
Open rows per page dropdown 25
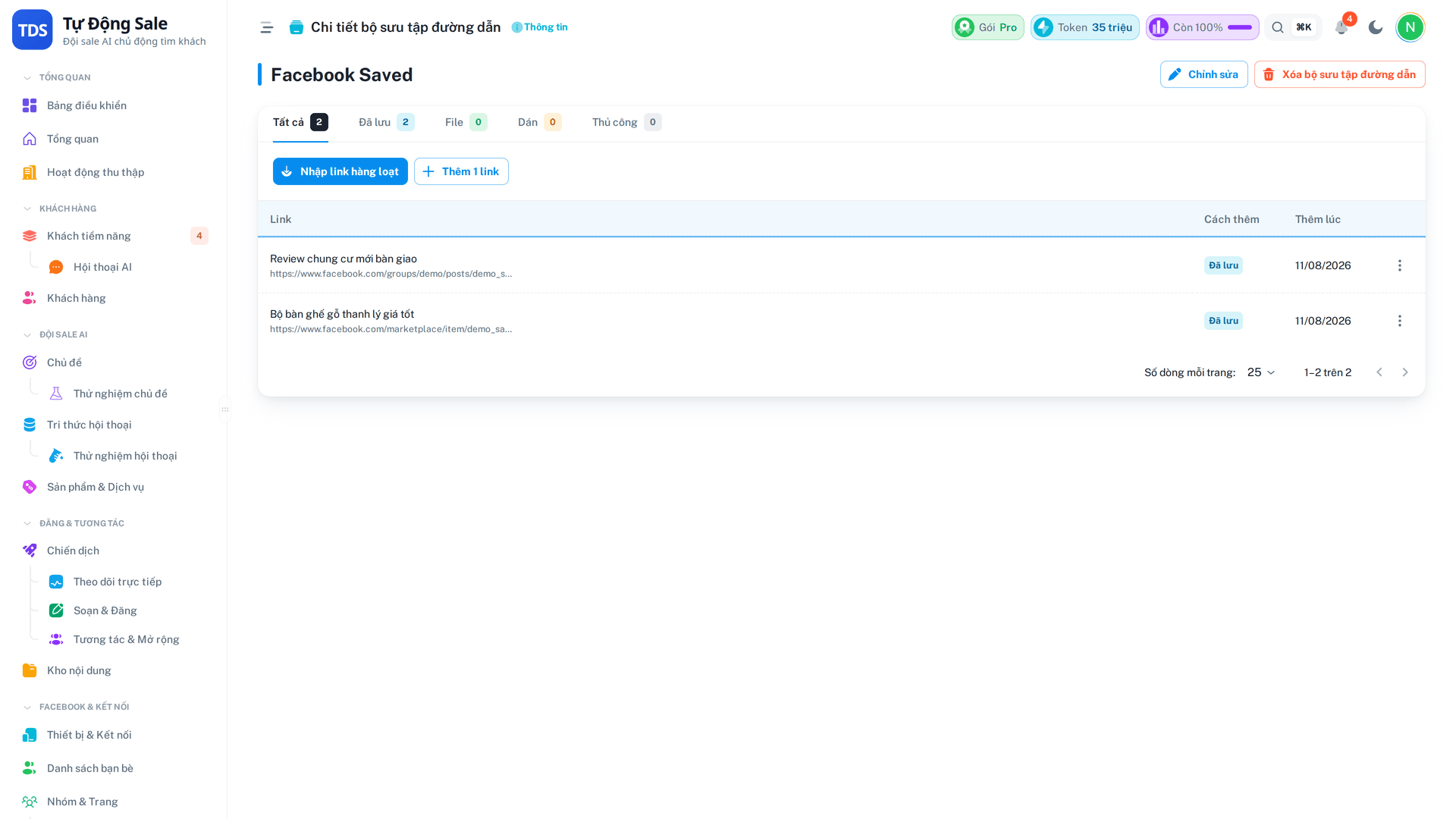pos(1262,372)
